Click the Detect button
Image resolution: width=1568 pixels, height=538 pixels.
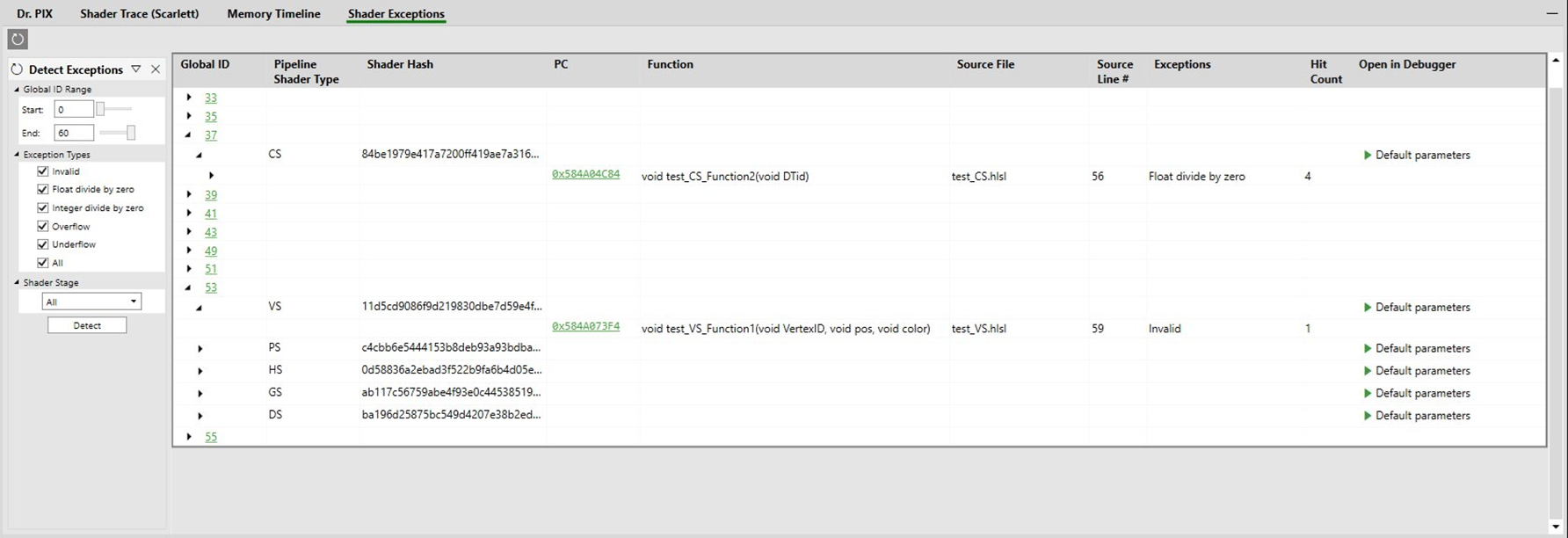point(87,325)
